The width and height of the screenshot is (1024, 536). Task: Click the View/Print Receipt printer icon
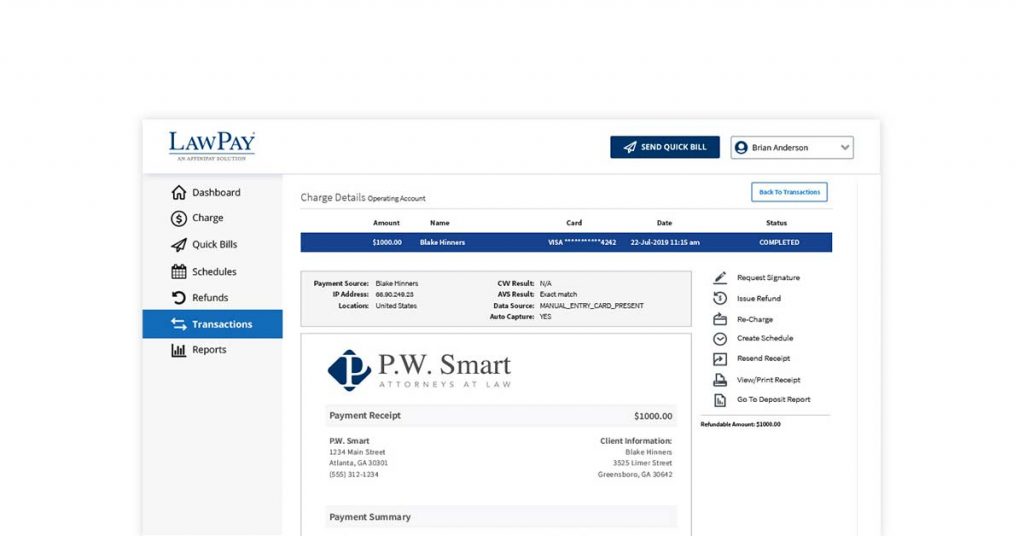(720, 379)
